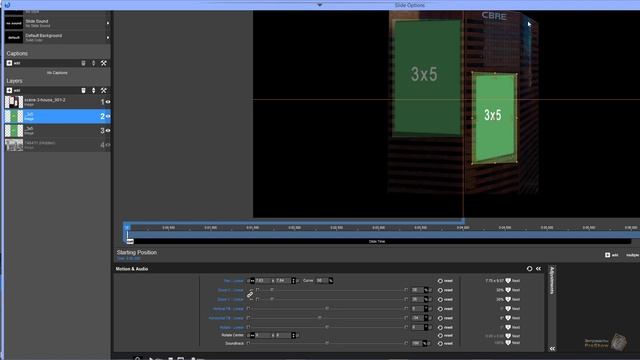Select layer 3 in the Layers list
Viewport: 640px width, 360px height.
(58, 131)
